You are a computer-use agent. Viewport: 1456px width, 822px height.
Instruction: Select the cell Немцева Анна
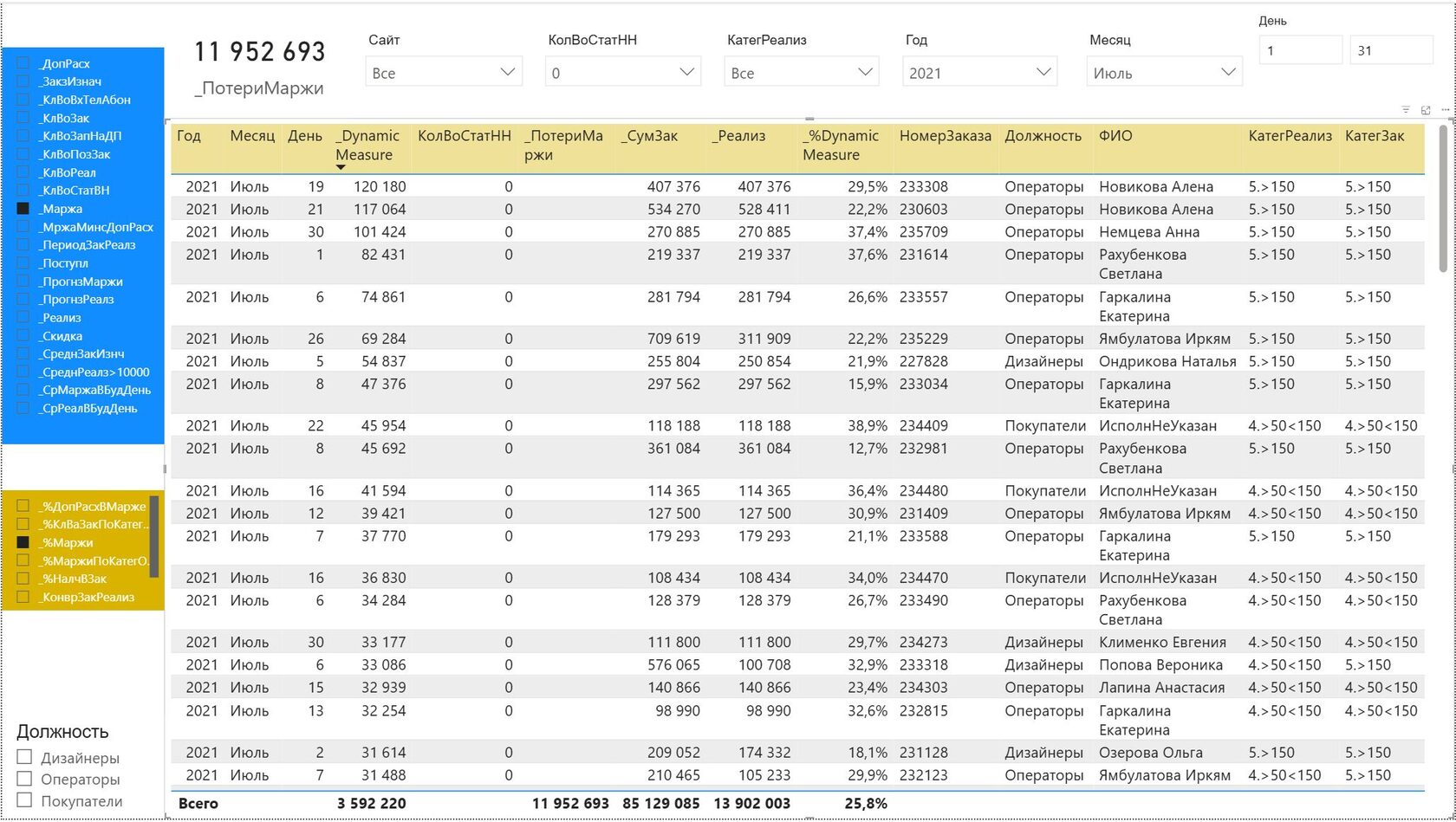coord(1149,232)
